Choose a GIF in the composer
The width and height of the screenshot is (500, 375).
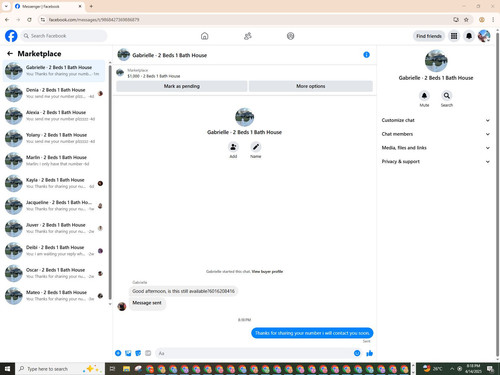click(x=148, y=353)
